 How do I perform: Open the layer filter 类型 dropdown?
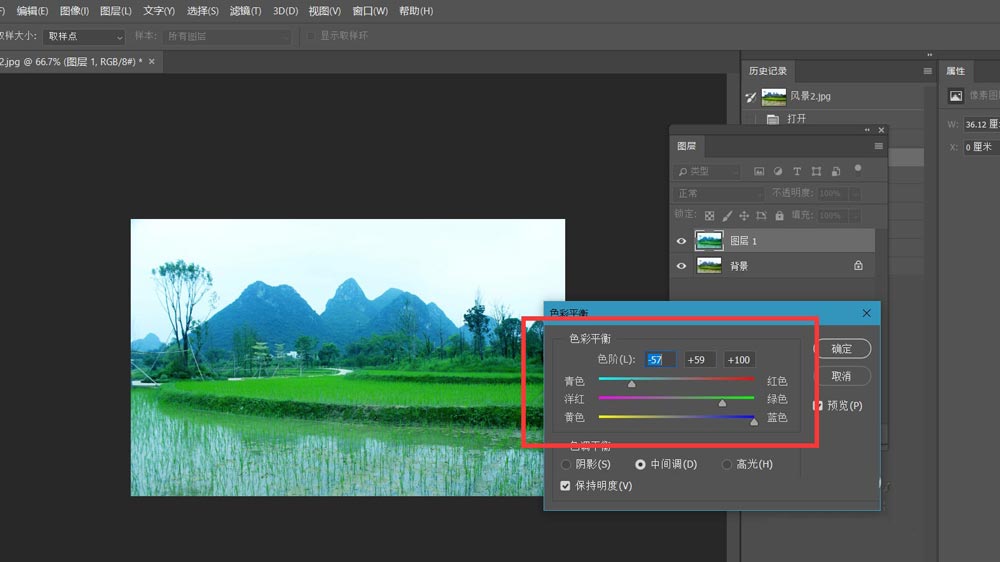click(x=707, y=171)
